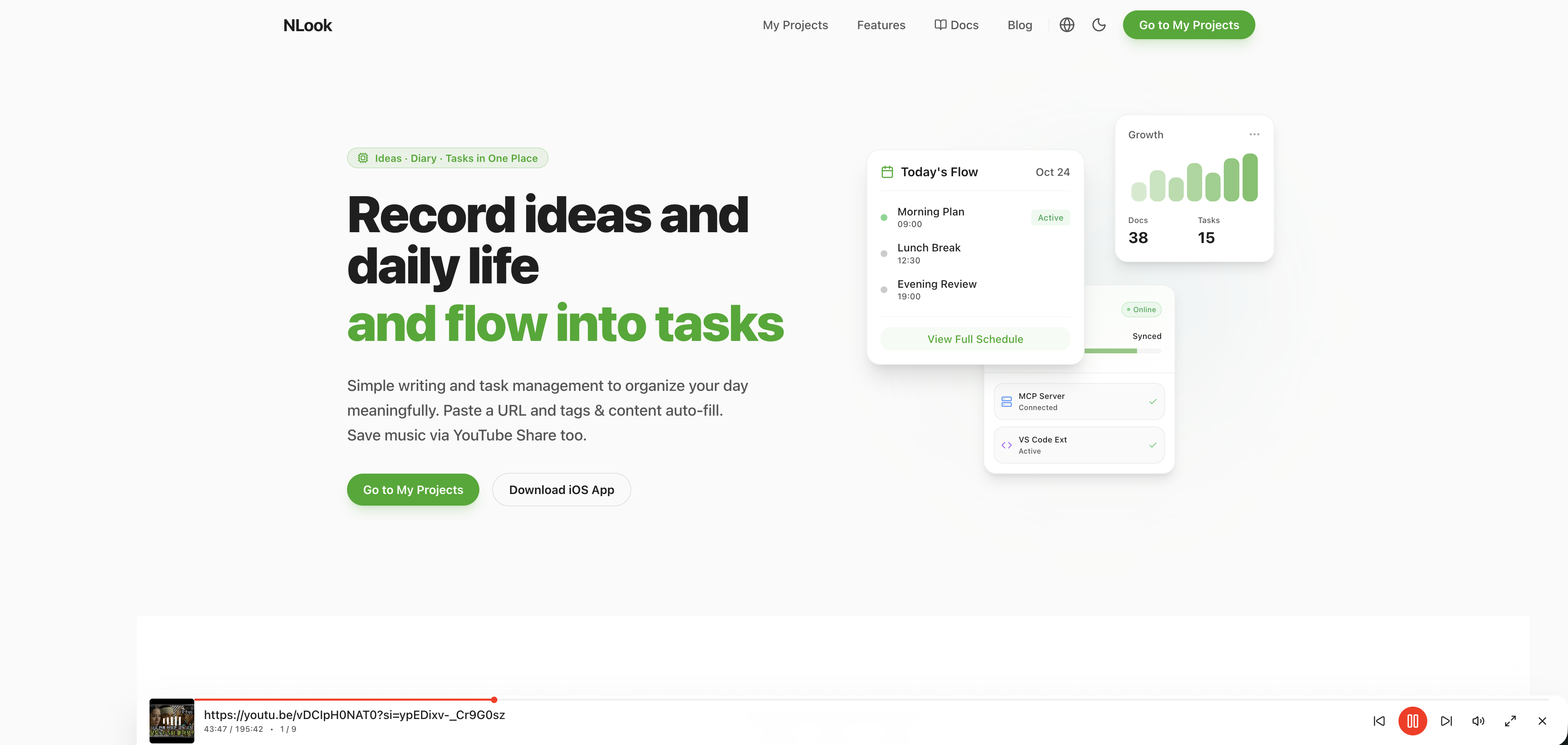This screenshot has height=745, width=1568.
Task: Click the video thumbnail in the mini player
Action: click(172, 721)
